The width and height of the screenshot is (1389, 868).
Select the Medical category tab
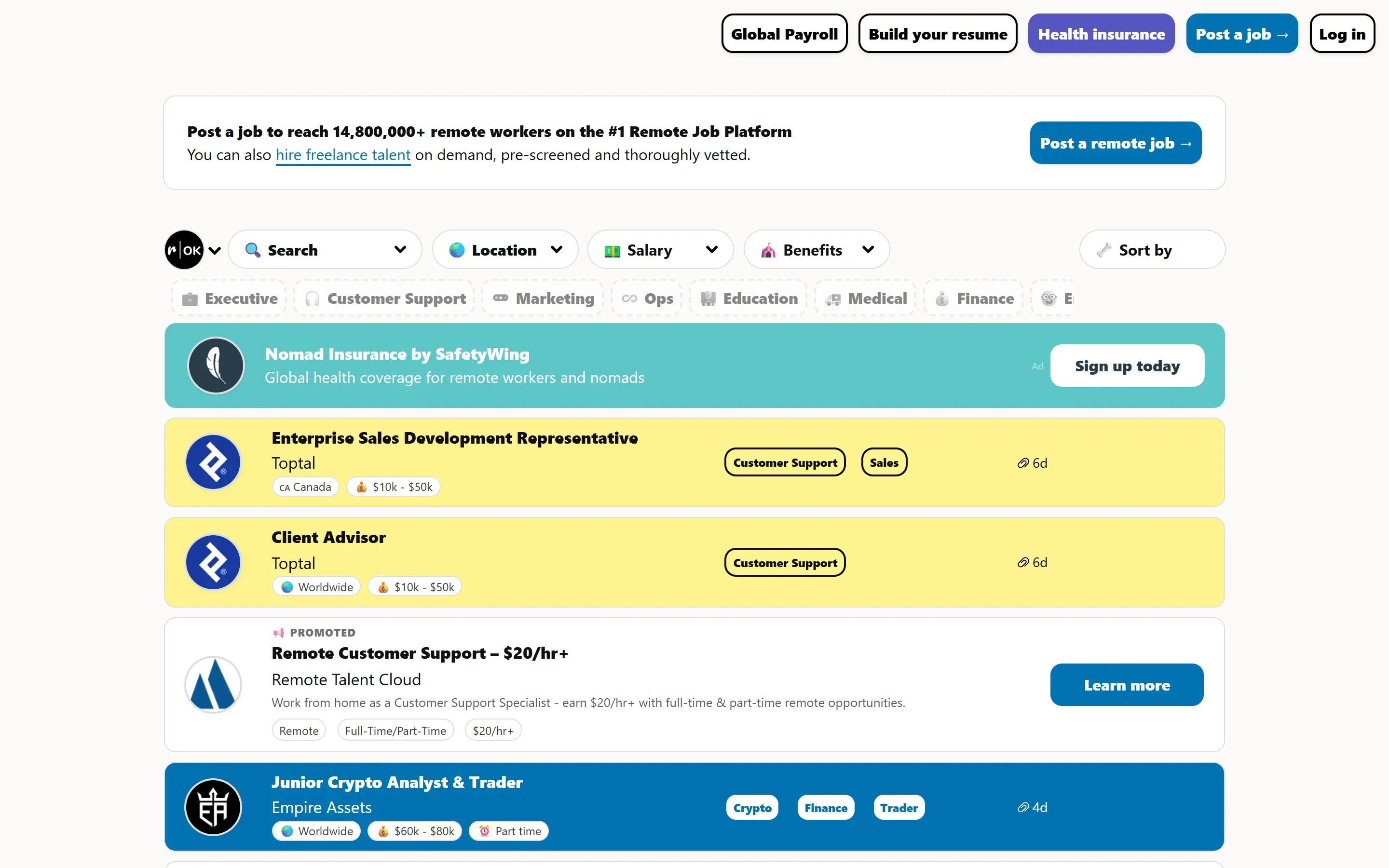865,298
